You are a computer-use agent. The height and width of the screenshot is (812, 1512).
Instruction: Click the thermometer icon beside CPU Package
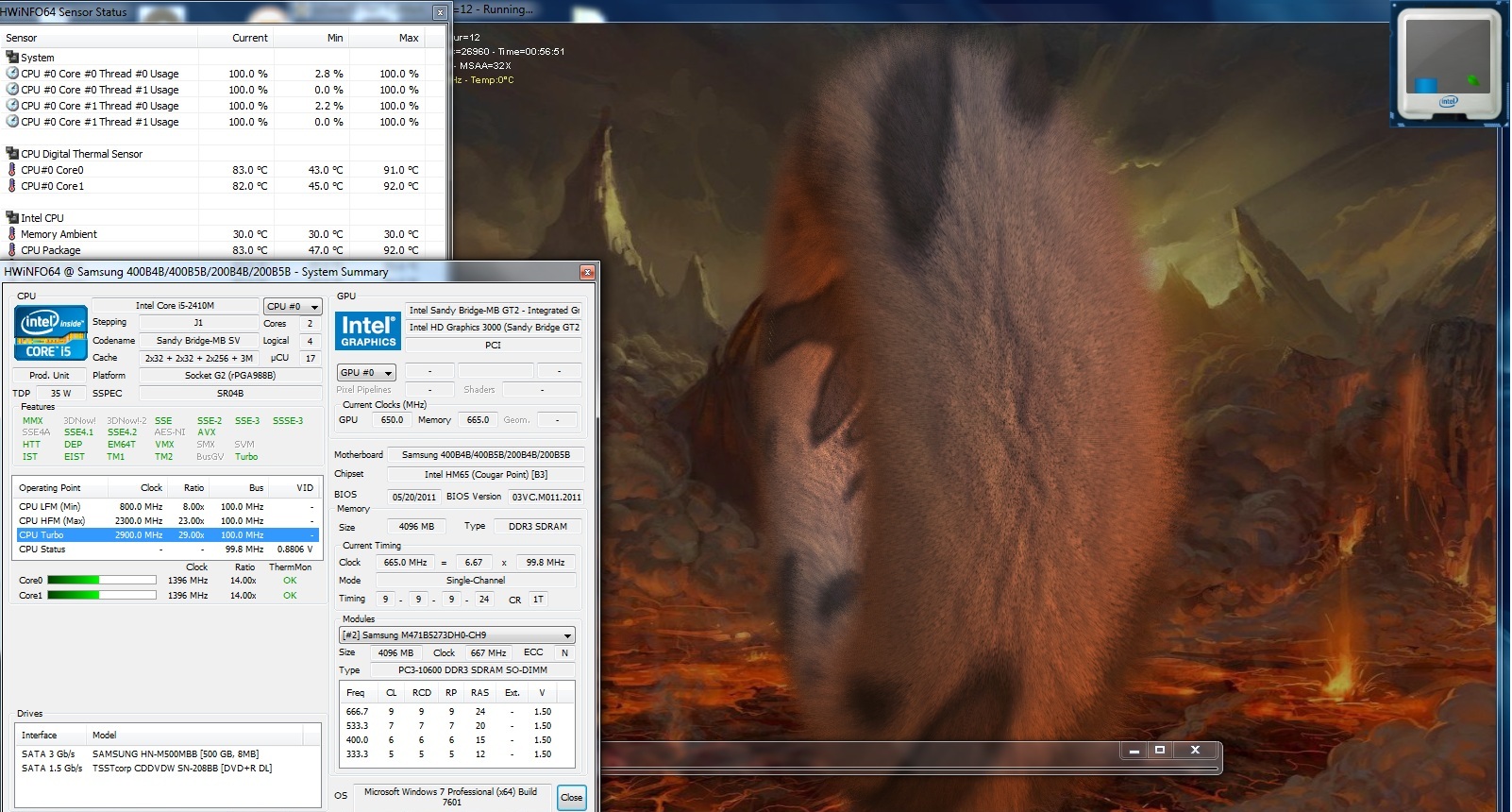tap(12, 249)
